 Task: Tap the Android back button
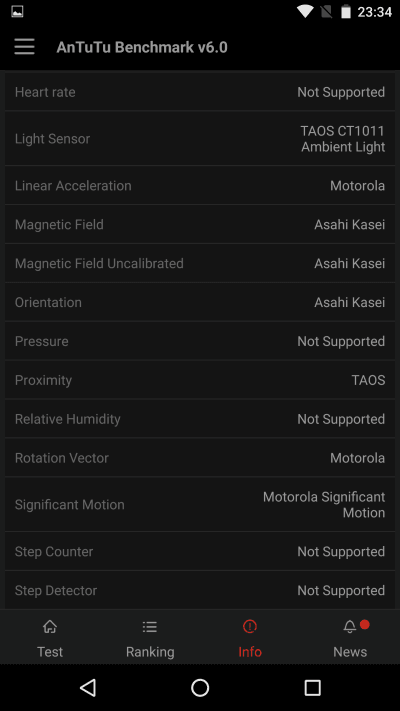pyautogui.click(x=88, y=687)
